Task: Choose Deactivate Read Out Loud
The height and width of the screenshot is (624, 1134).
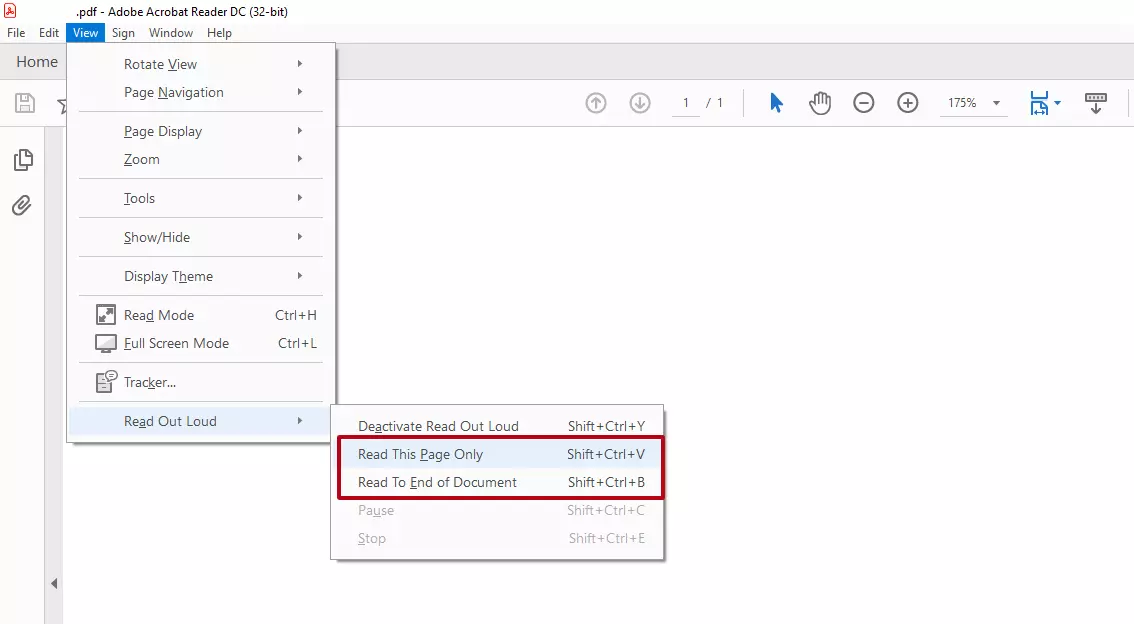Action: tap(438, 426)
